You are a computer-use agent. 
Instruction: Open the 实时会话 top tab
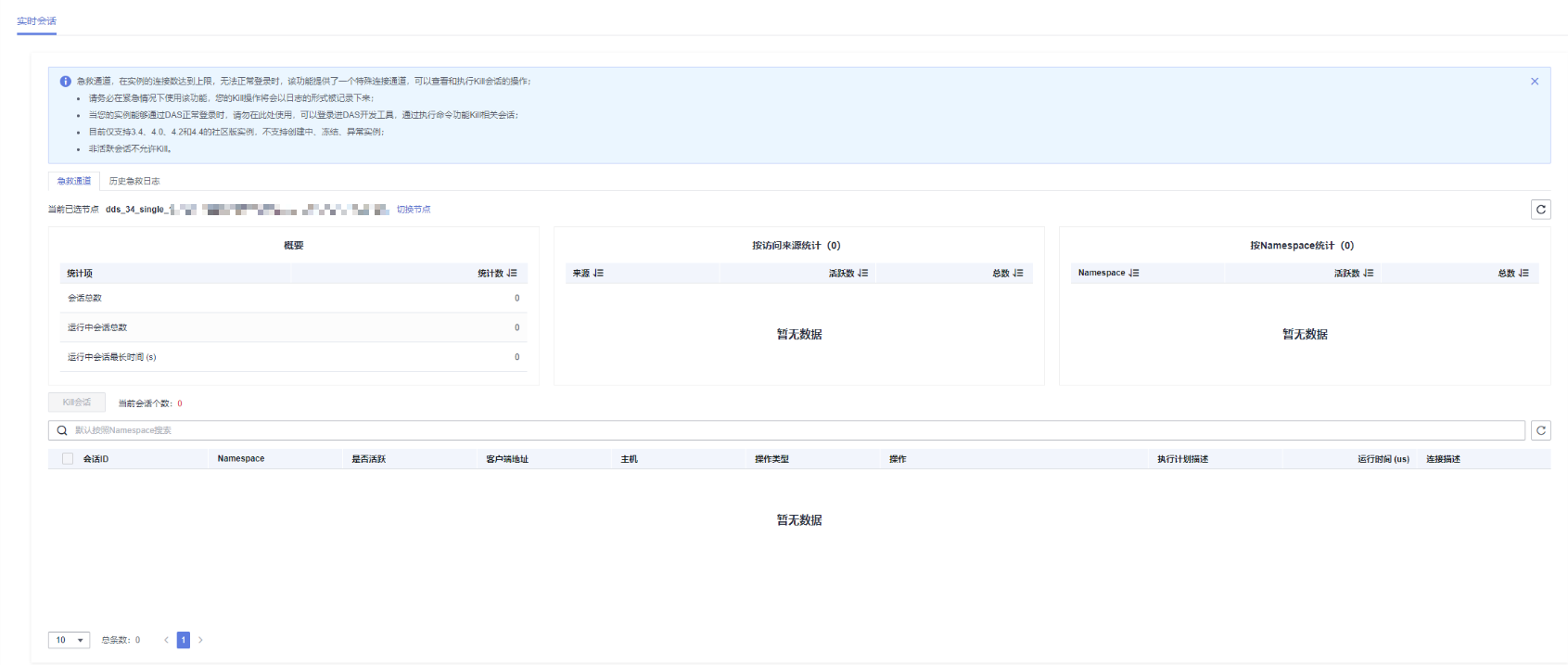point(36,21)
